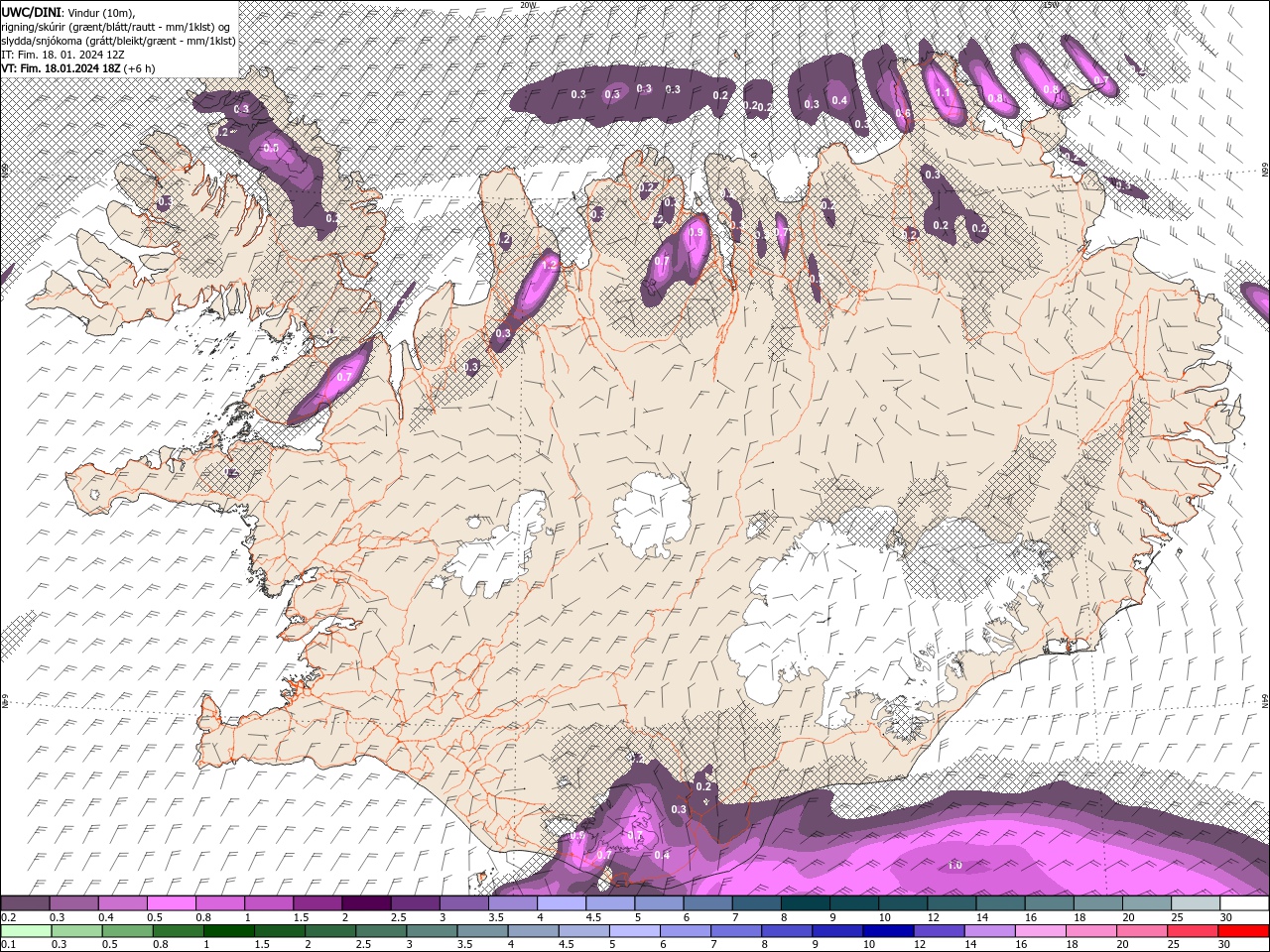Pick the pale green 0.1 rain legend swatch

click(x=26, y=931)
